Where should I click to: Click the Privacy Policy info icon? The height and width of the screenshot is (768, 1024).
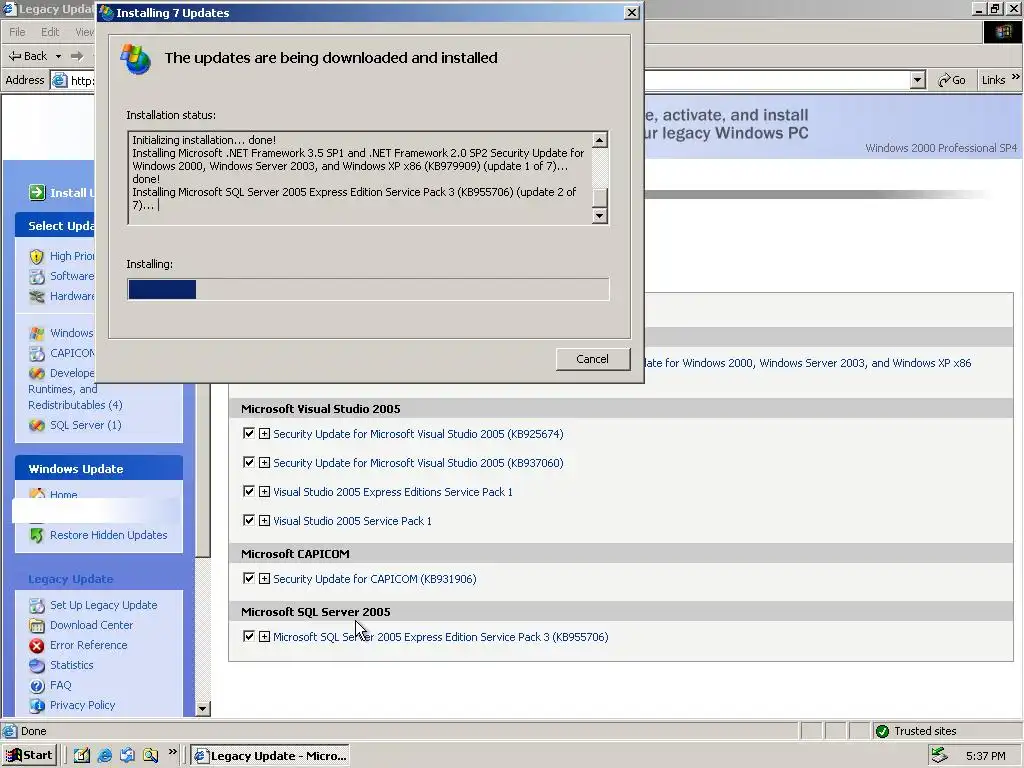(x=37, y=705)
